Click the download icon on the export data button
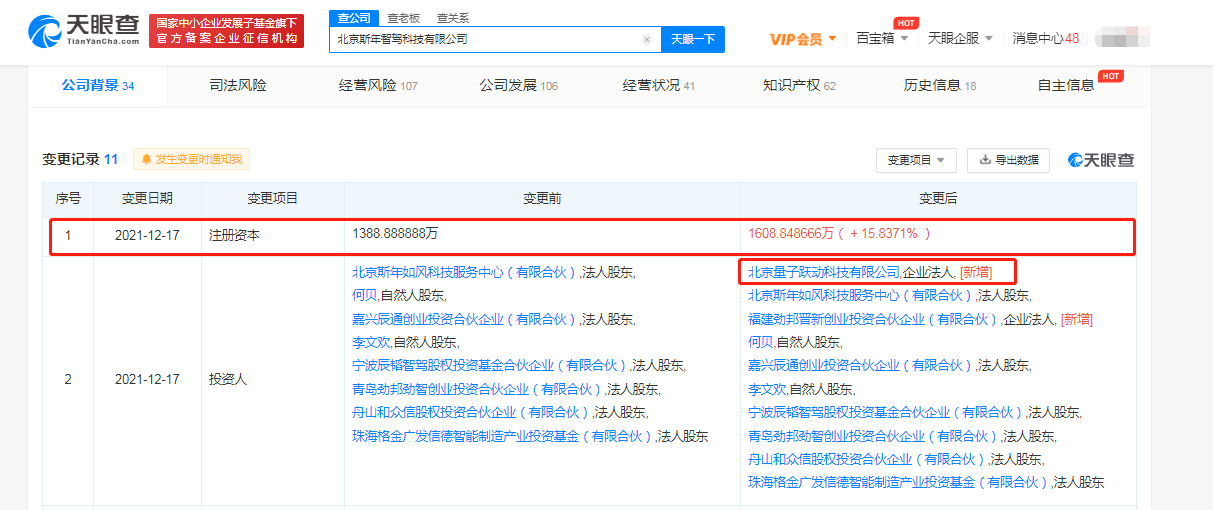 pyautogui.click(x=985, y=160)
